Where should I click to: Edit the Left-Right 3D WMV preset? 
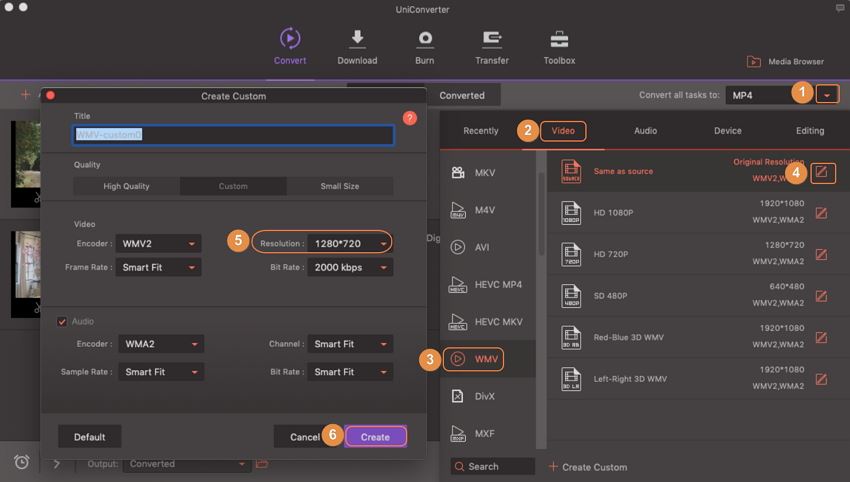[821, 379]
